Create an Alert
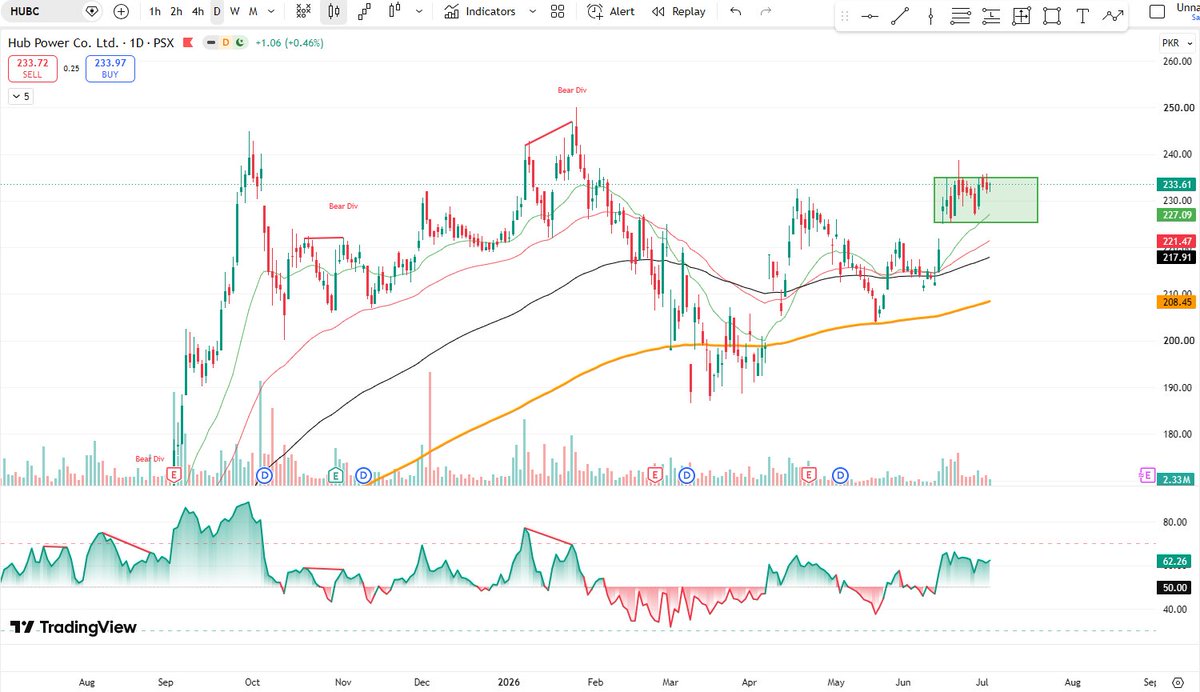This screenshot has height=692, width=1200. point(611,11)
